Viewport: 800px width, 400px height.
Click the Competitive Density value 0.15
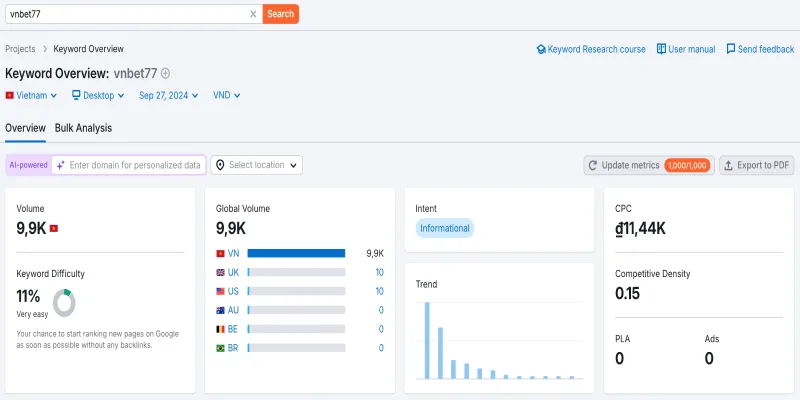[x=628, y=294]
